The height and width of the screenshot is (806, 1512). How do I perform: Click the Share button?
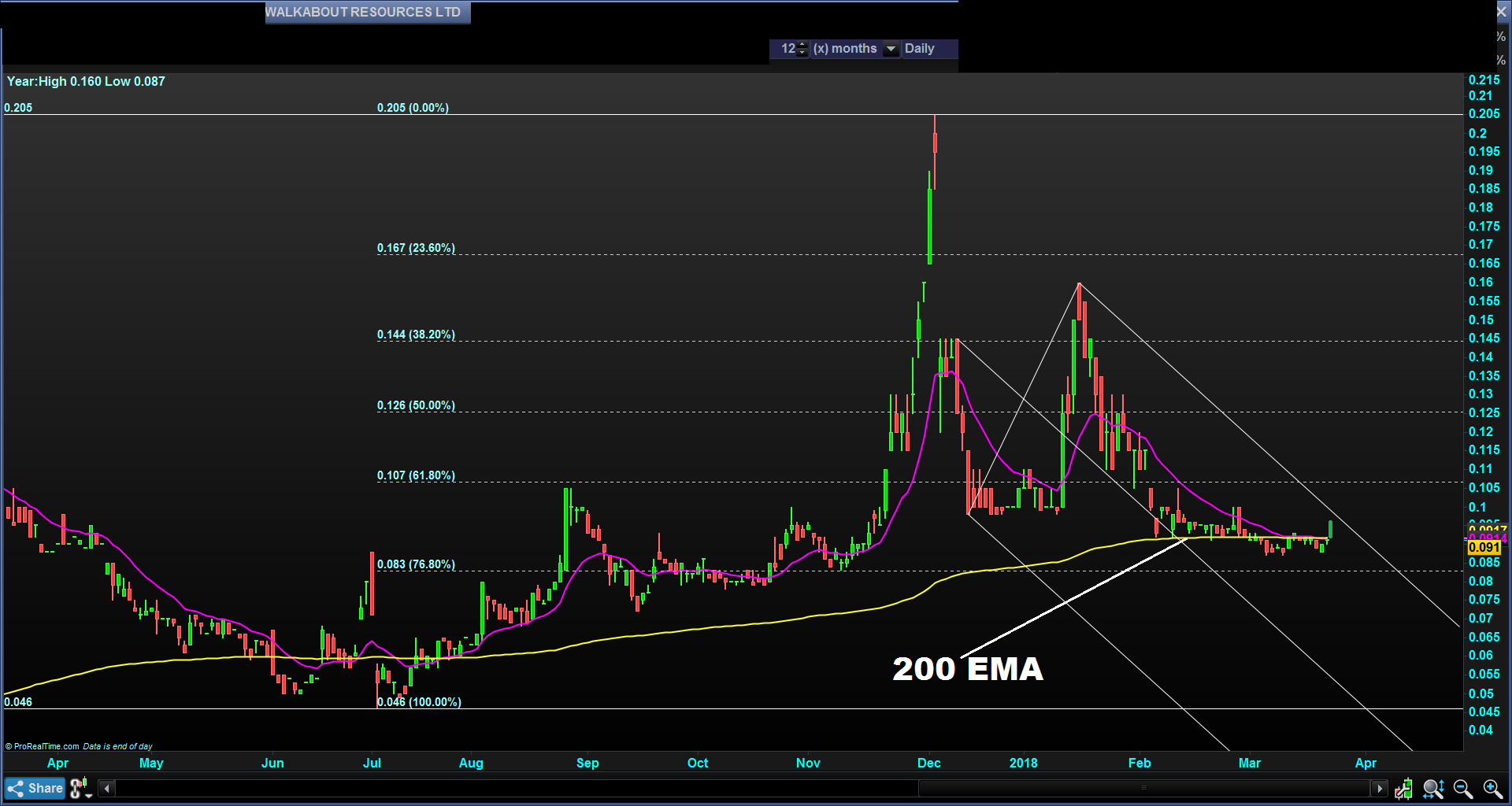35,788
